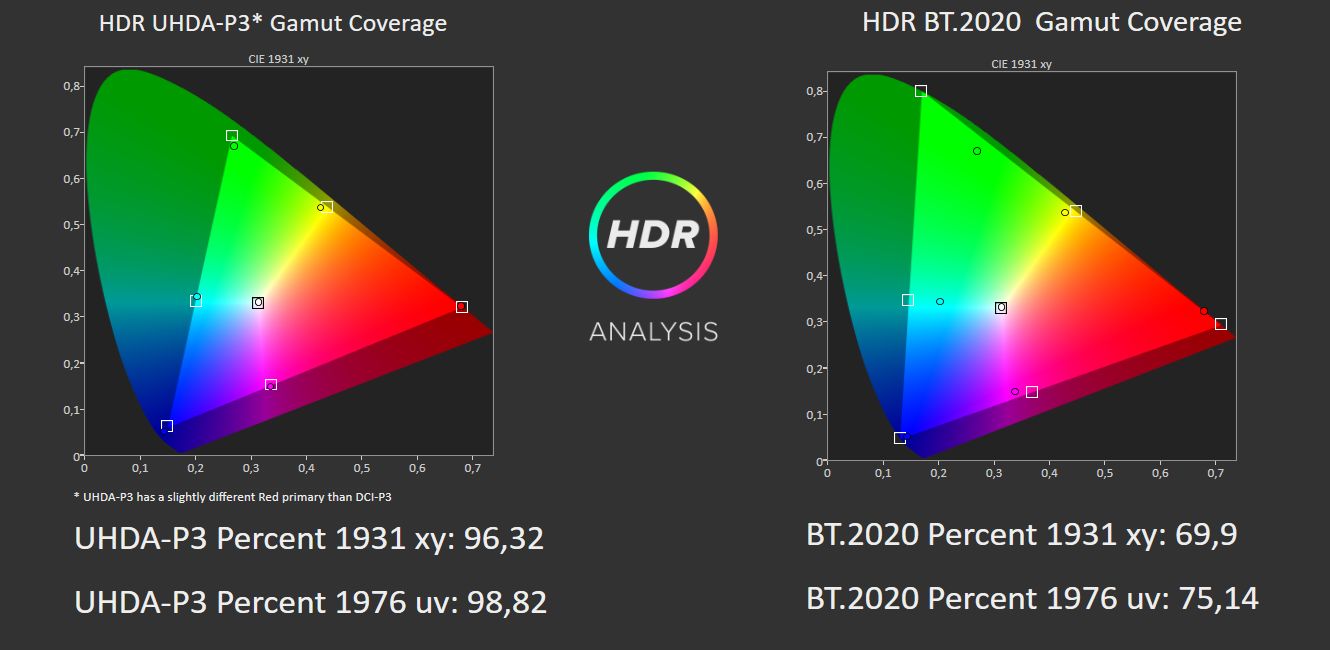
Task: Click "UHDA-P3 Percent 1931 xy: 96,32" result
Action: pyautogui.click(x=309, y=539)
